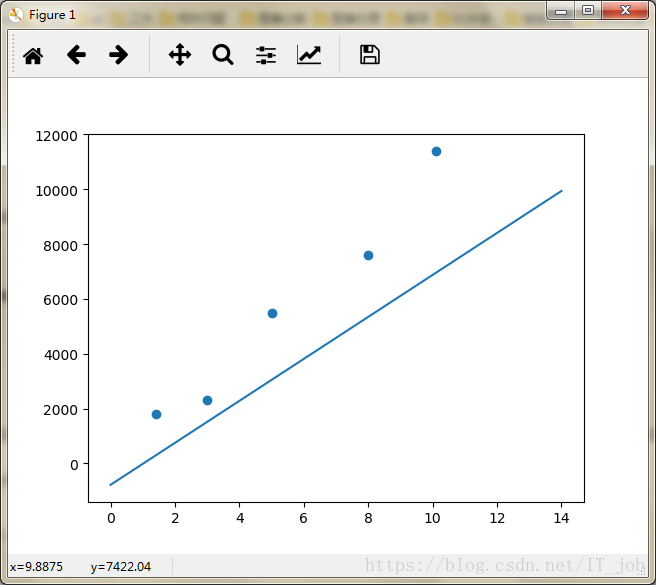The height and width of the screenshot is (585, 656).
Task: Click the status bar x=9.8875 readout
Action: click(x=36, y=567)
